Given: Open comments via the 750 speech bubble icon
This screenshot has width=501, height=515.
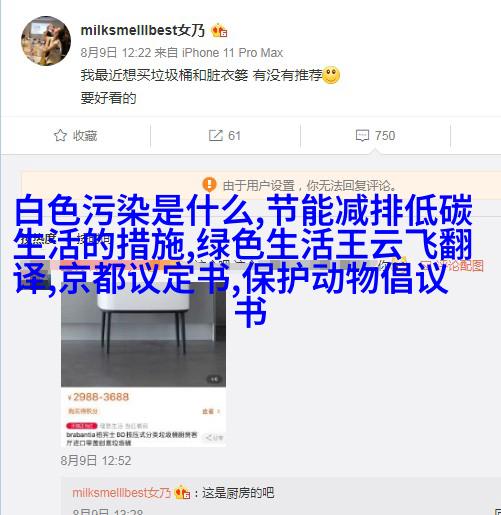Looking at the screenshot, I should click(362, 136).
